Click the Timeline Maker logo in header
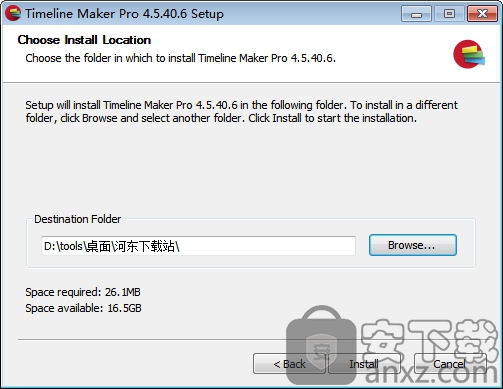The height and width of the screenshot is (389, 503). 469,54
